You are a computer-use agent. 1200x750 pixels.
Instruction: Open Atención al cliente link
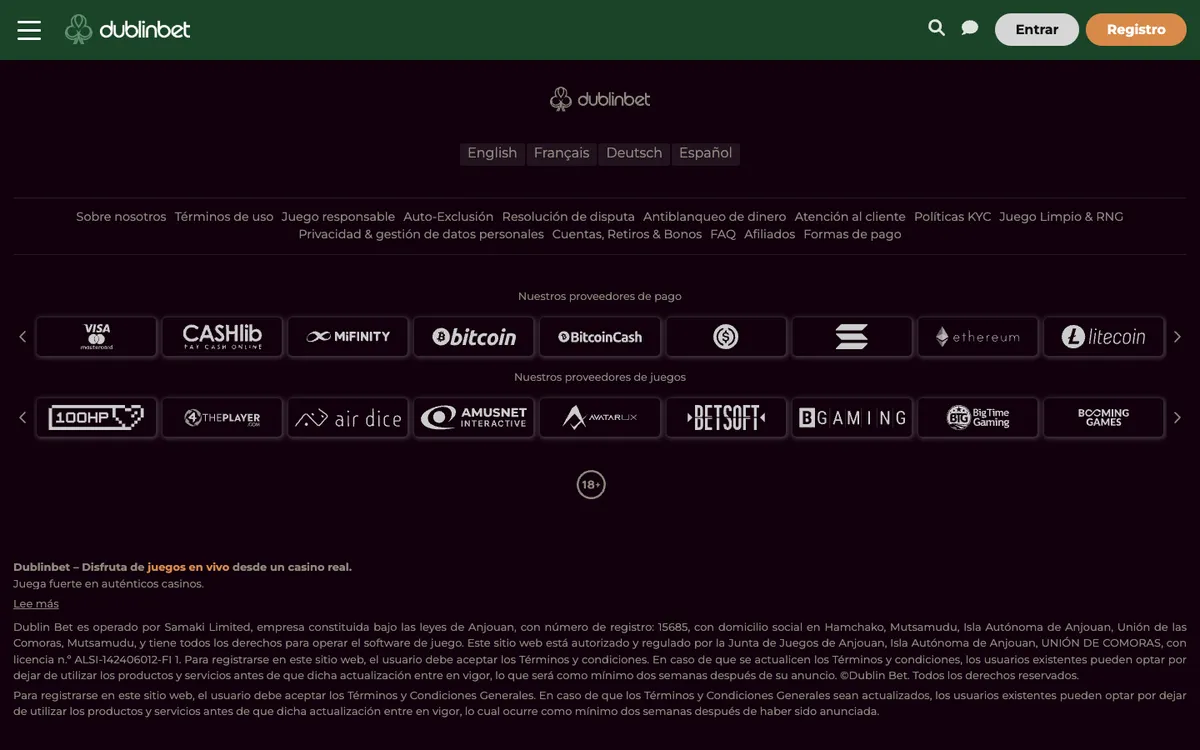850,217
